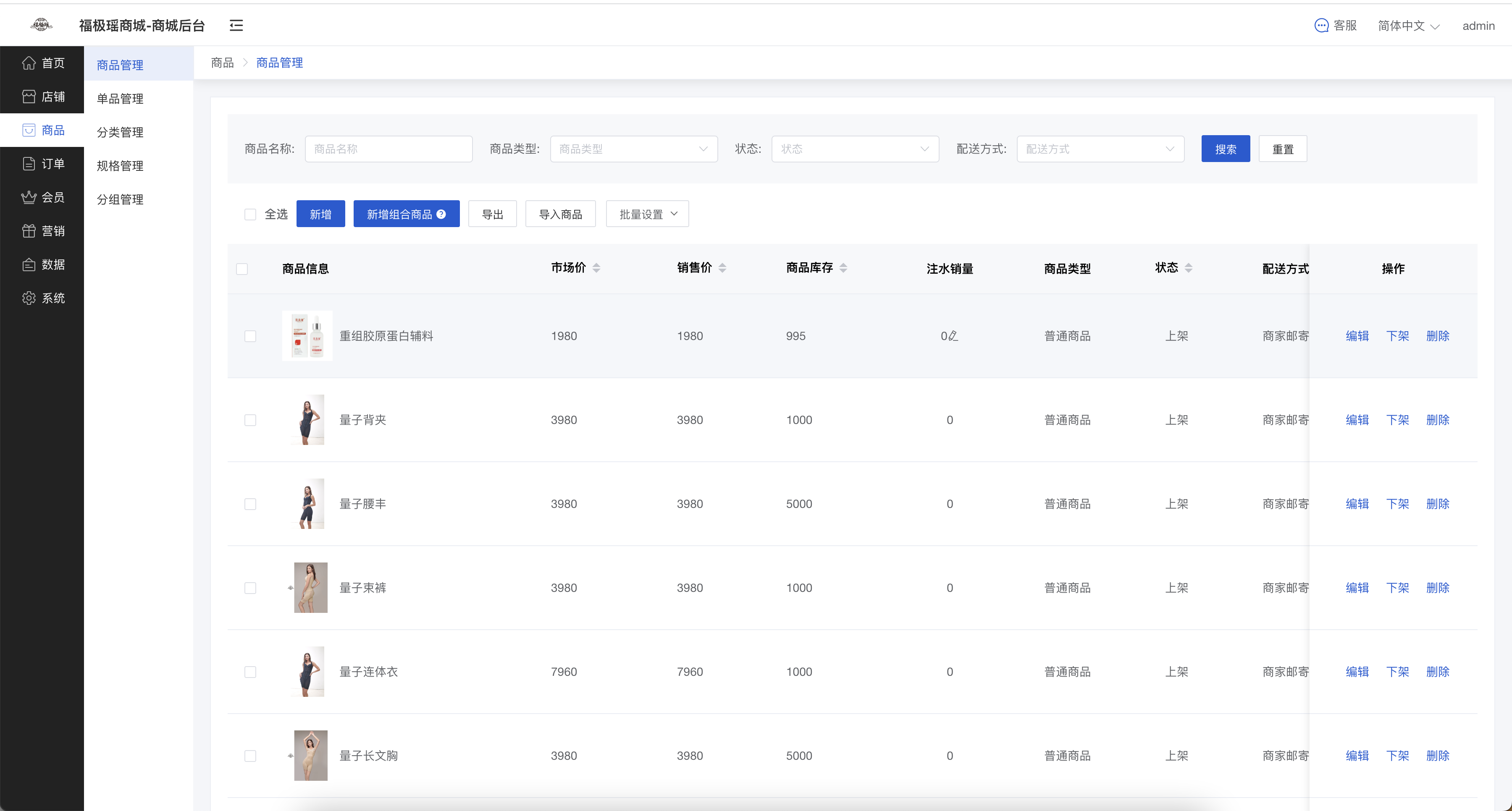Click the 导出 export button
The height and width of the screenshot is (811, 1512).
pos(493,214)
